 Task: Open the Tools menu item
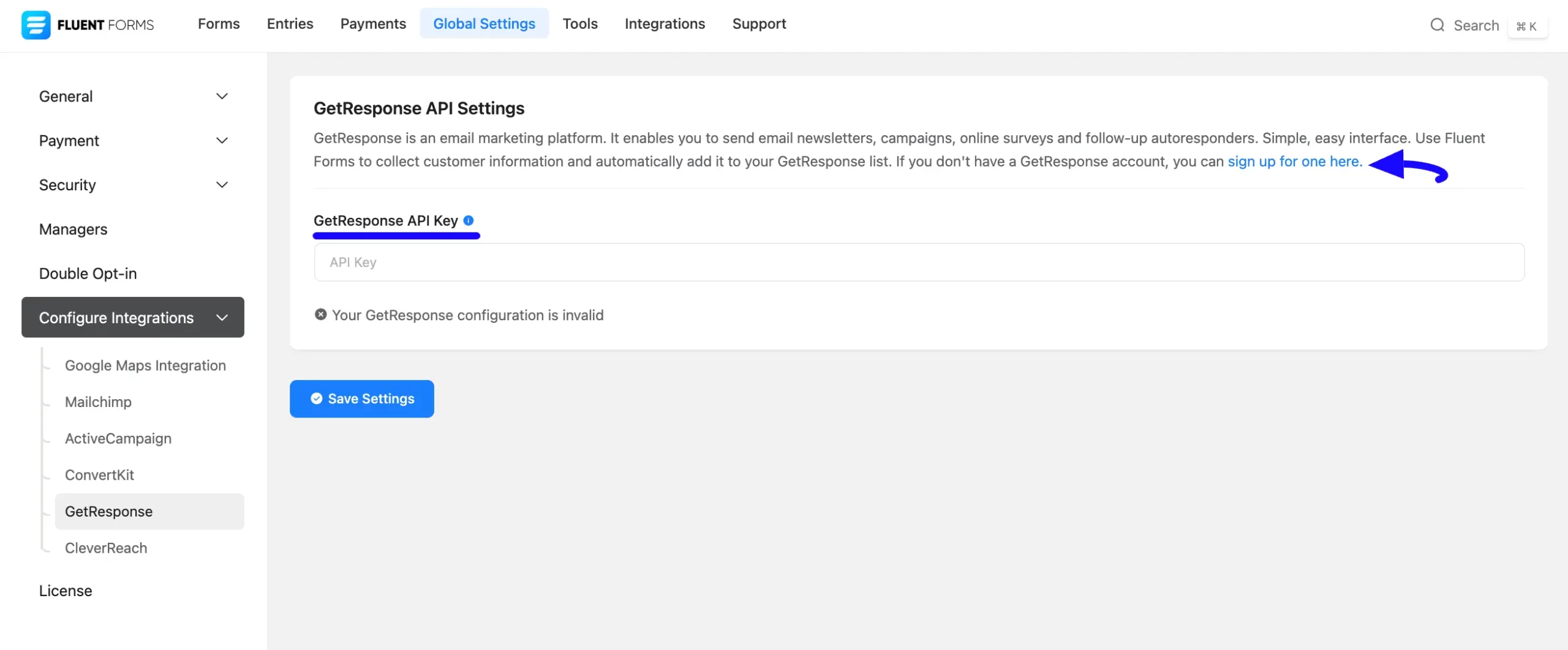579,23
